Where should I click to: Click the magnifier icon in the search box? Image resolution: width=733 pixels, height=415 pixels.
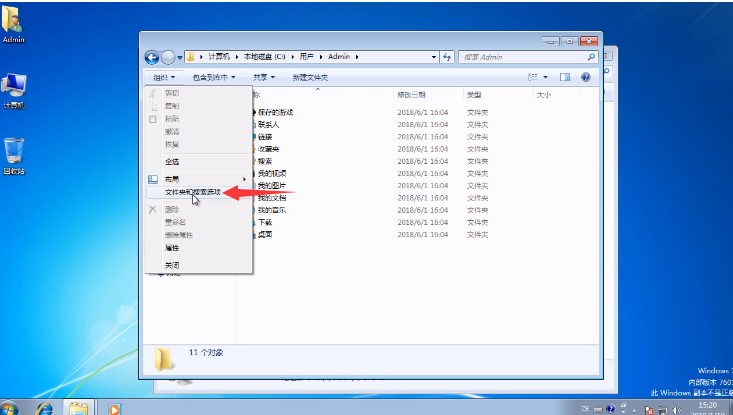click(x=591, y=57)
